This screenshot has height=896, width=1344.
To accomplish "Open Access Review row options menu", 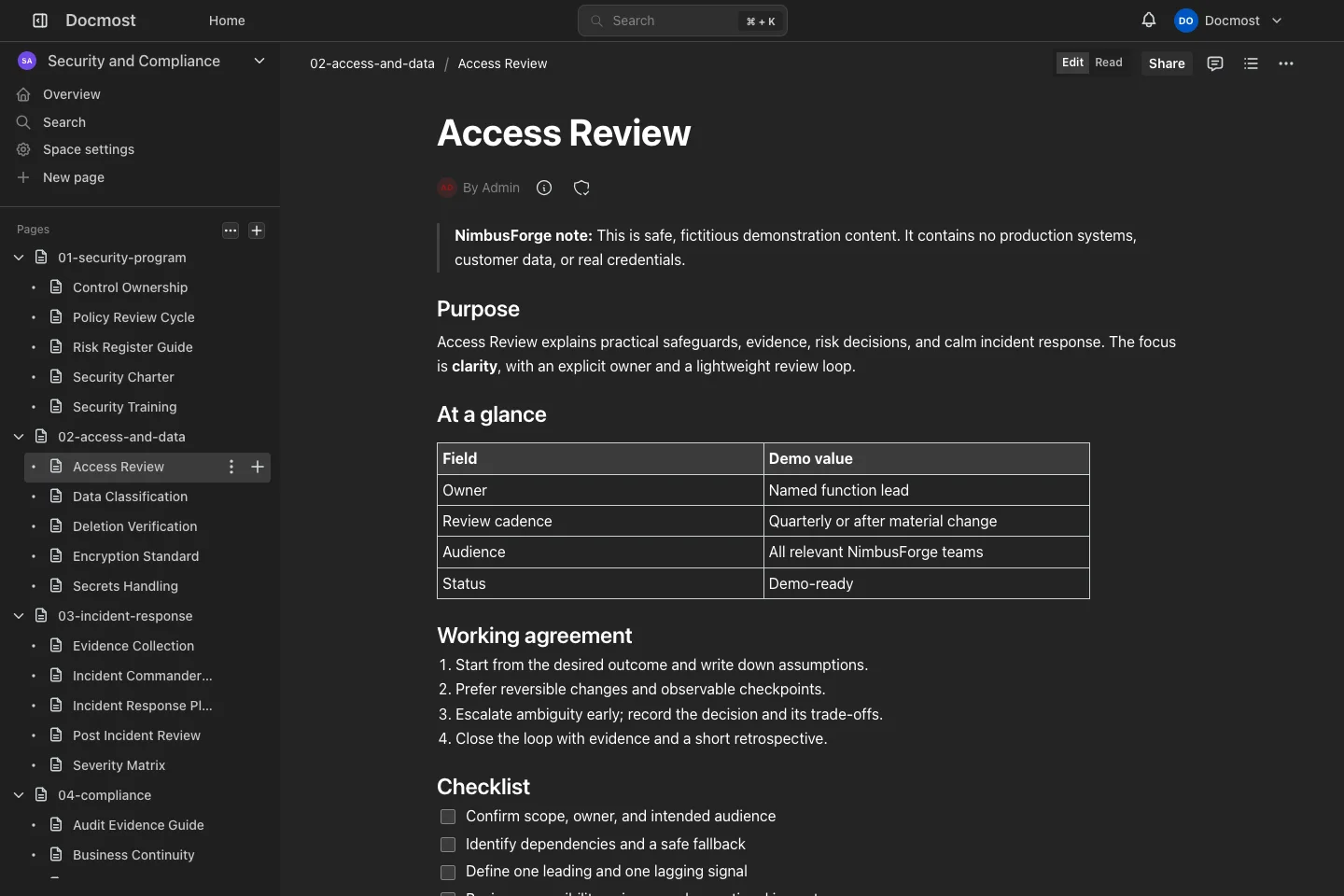I will pos(231,467).
